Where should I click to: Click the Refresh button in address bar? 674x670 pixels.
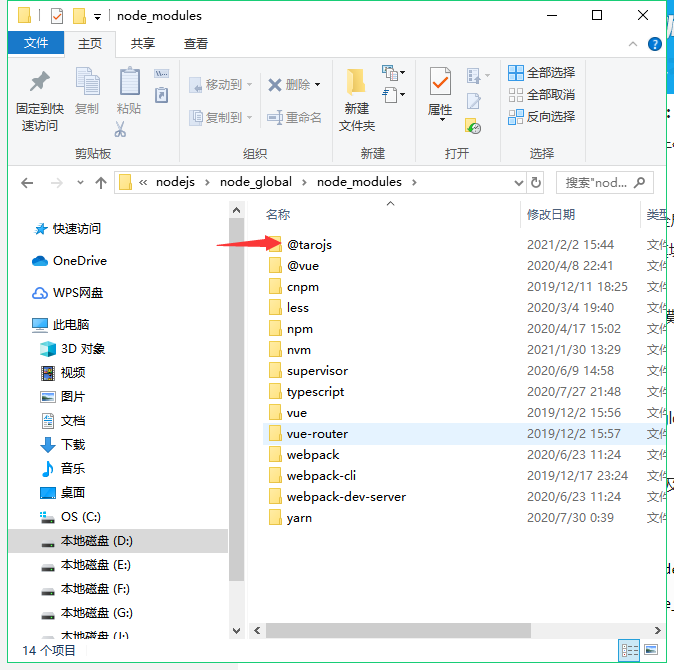tap(536, 183)
